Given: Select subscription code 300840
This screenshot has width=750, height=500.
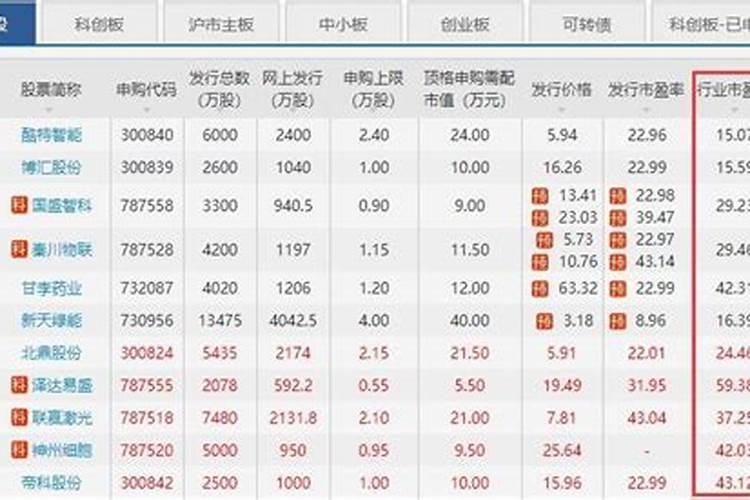Looking at the screenshot, I should 147,135.
